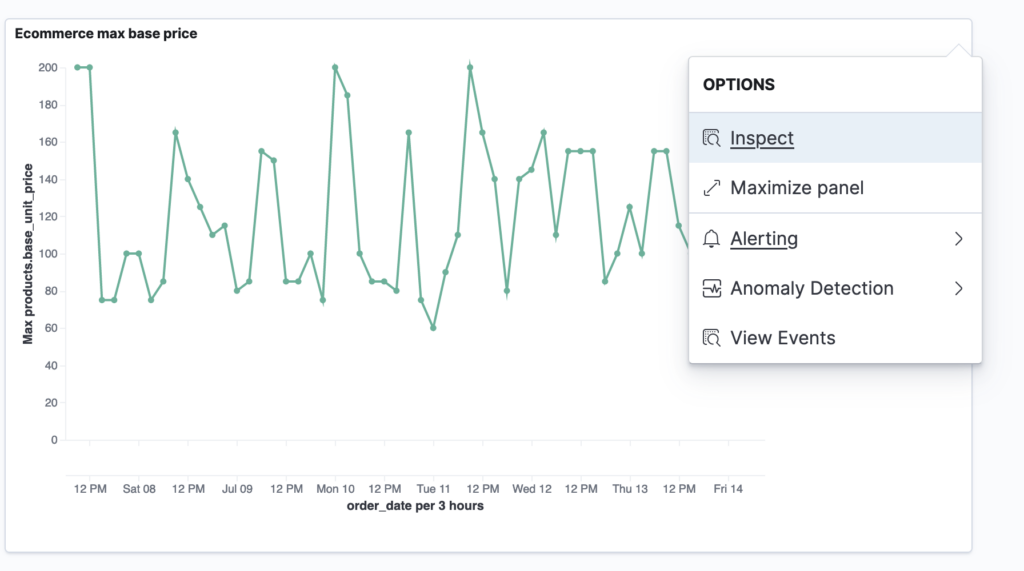
Task: Click the Wed 12 x-axis tick label
Action: pyautogui.click(x=532, y=489)
